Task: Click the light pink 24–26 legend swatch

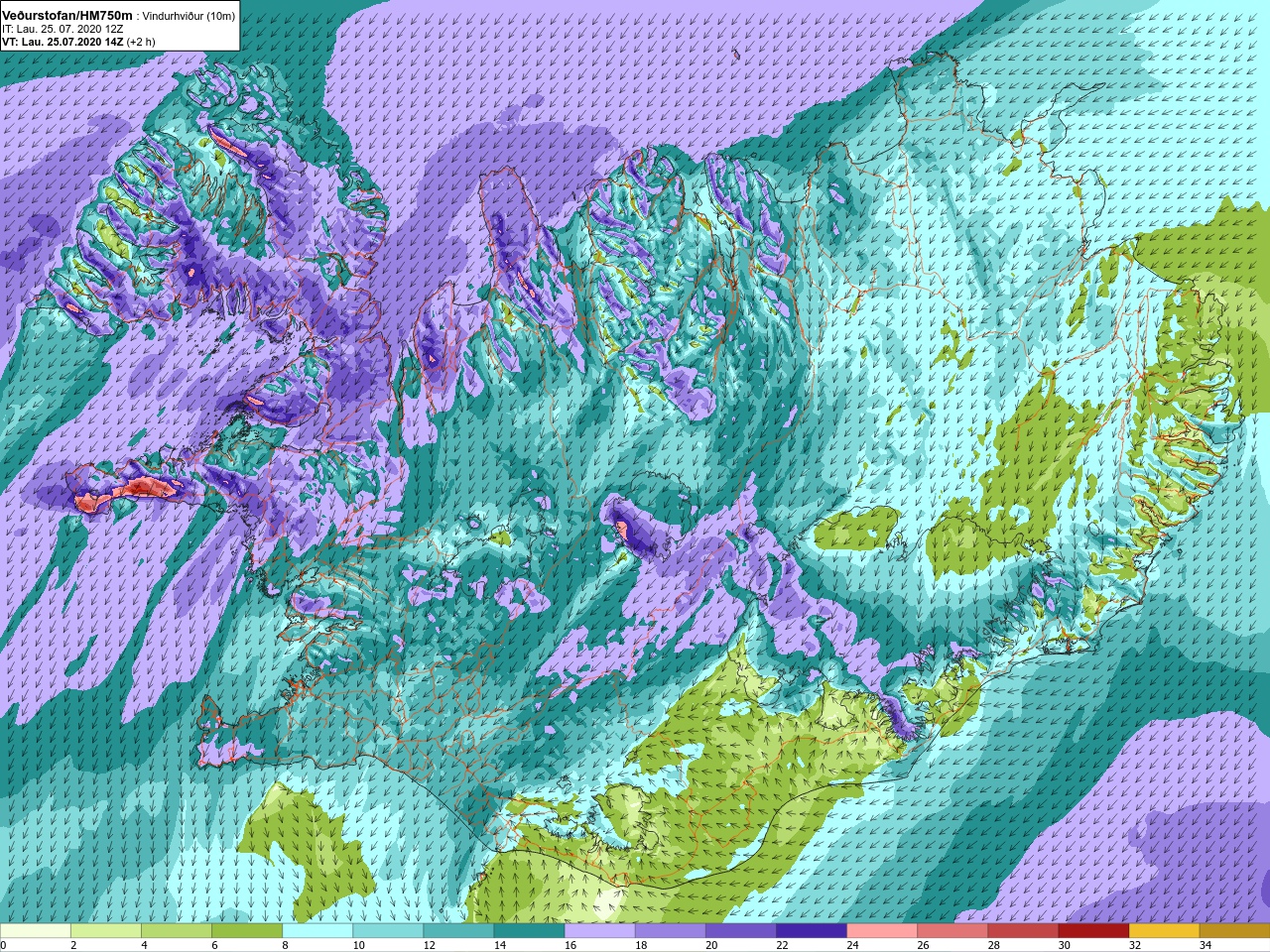Action: coord(881,931)
